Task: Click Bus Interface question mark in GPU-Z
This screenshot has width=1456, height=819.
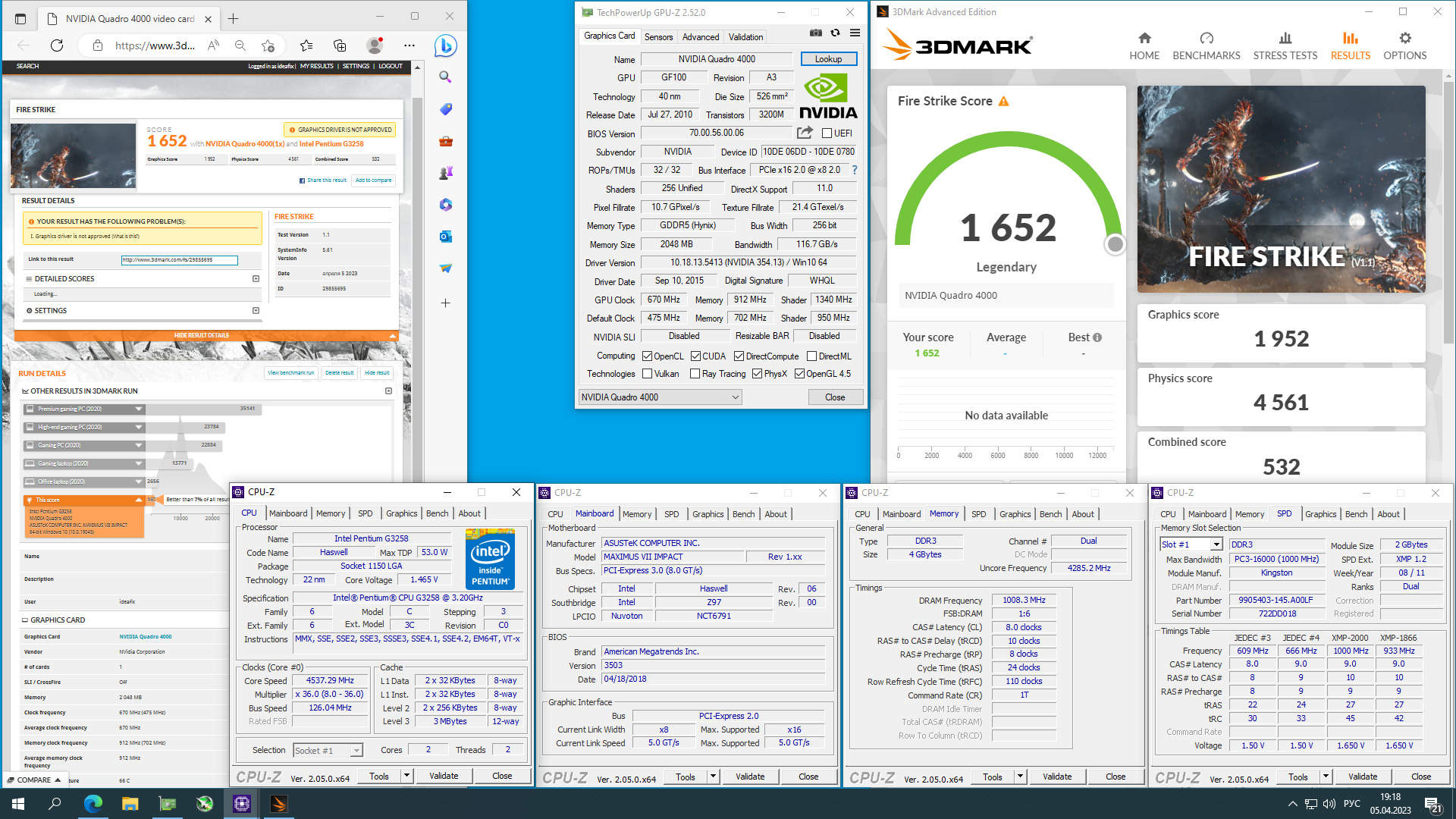Action: (x=855, y=170)
